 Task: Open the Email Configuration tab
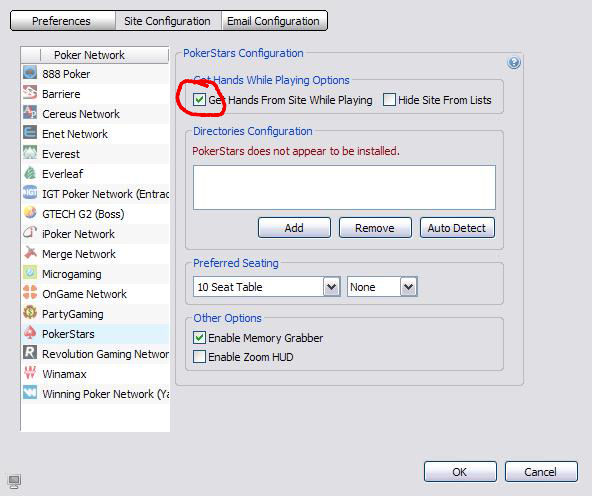click(x=274, y=21)
